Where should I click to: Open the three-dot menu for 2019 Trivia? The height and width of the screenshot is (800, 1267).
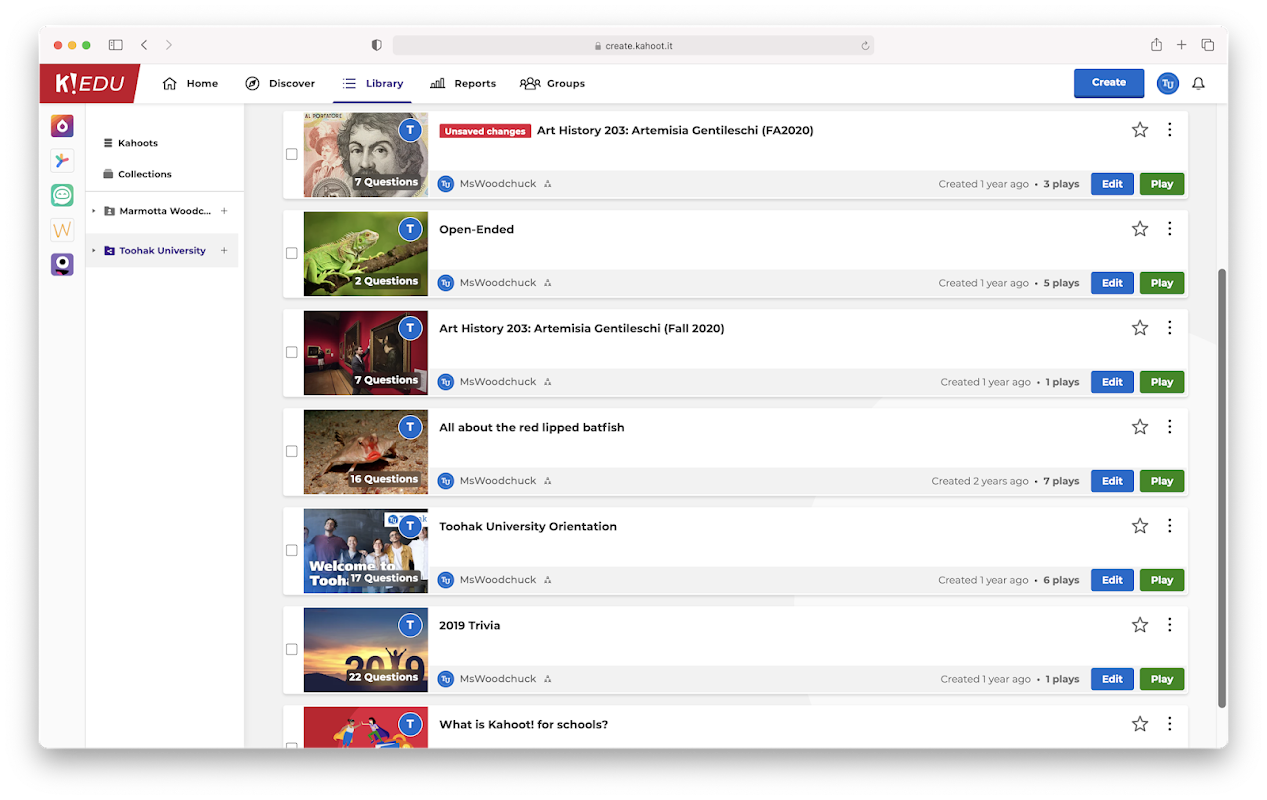(1169, 625)
